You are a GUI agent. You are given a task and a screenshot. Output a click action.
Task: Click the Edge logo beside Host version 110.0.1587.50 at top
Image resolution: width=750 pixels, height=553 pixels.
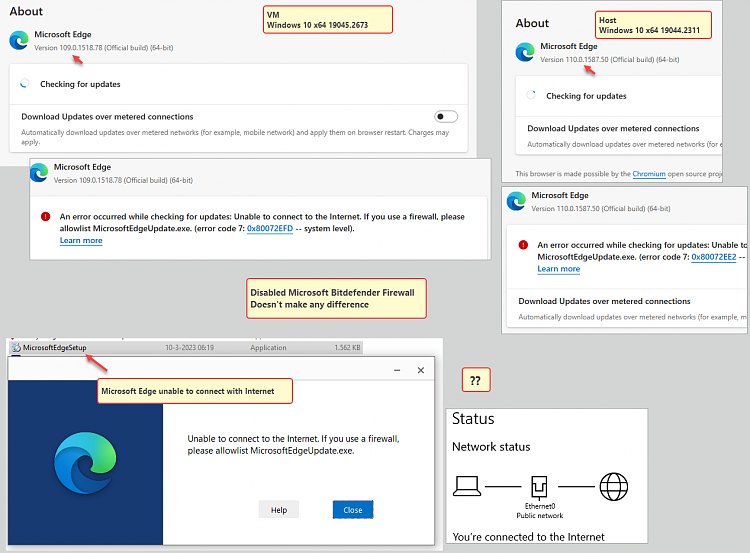(x=525, y=52)
